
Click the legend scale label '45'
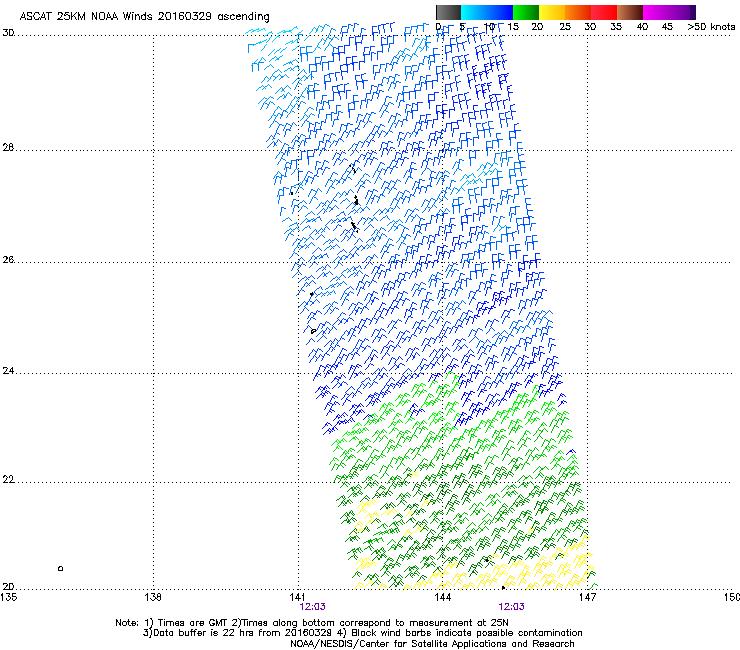[x=667, y=27]
